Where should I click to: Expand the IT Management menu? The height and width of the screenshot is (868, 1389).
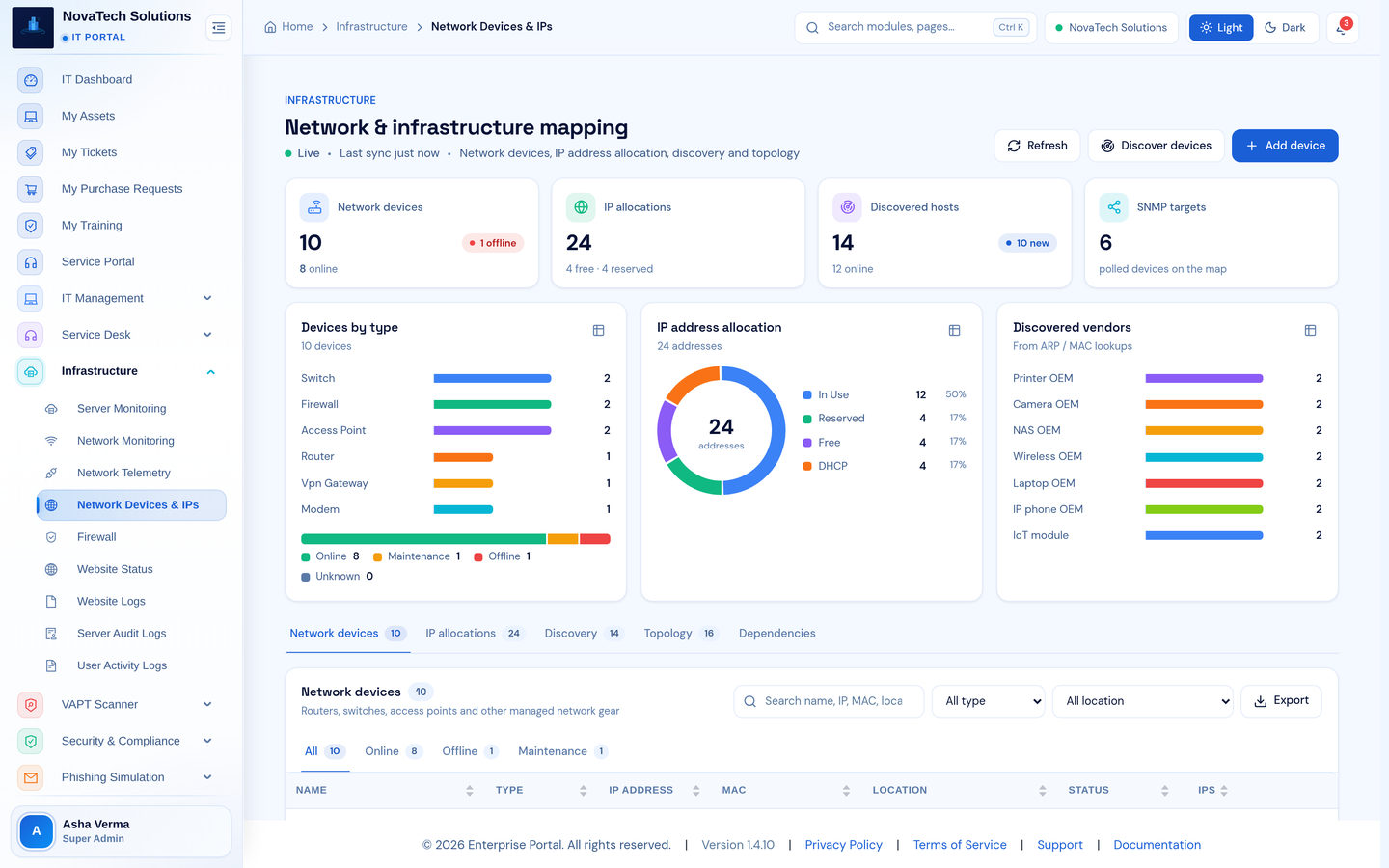pyautogui.click(x=207, y=298)
